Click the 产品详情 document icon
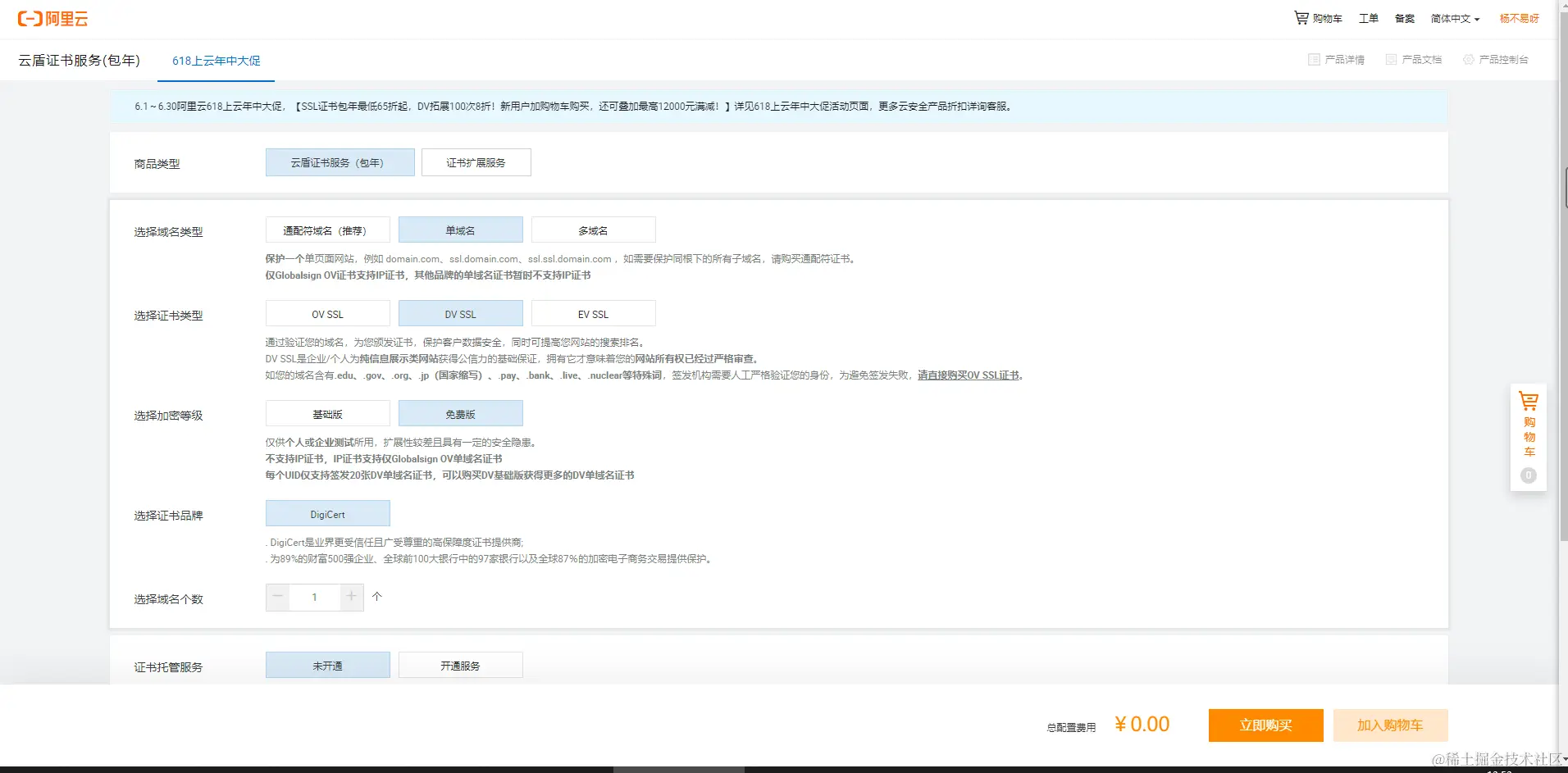 click(1314, 60)
